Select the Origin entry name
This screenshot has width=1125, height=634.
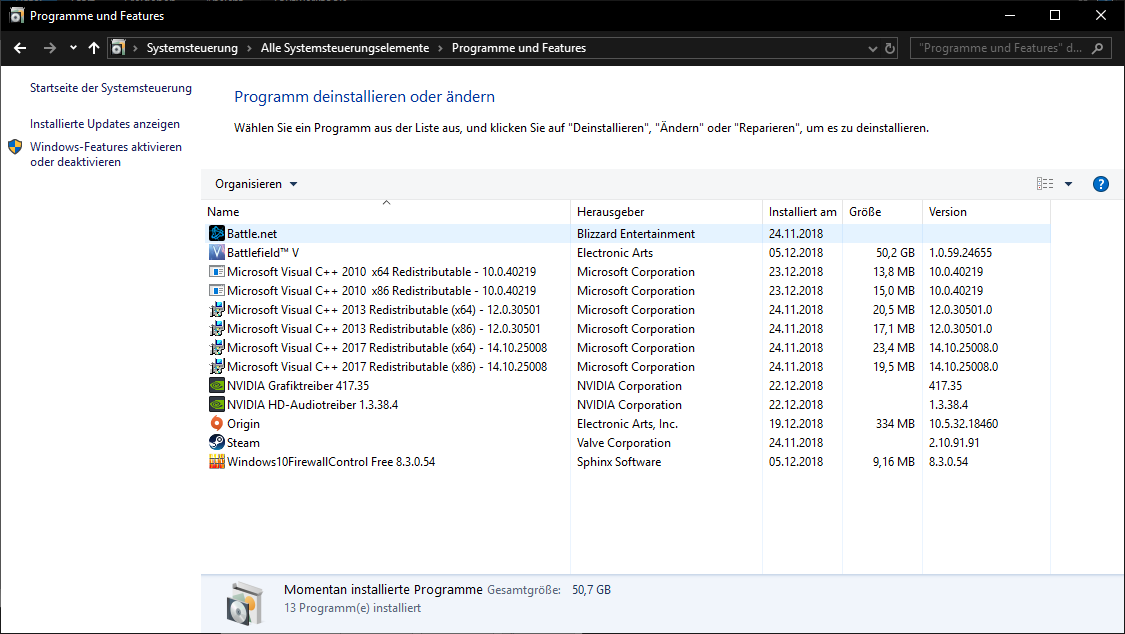coord(243,424)
